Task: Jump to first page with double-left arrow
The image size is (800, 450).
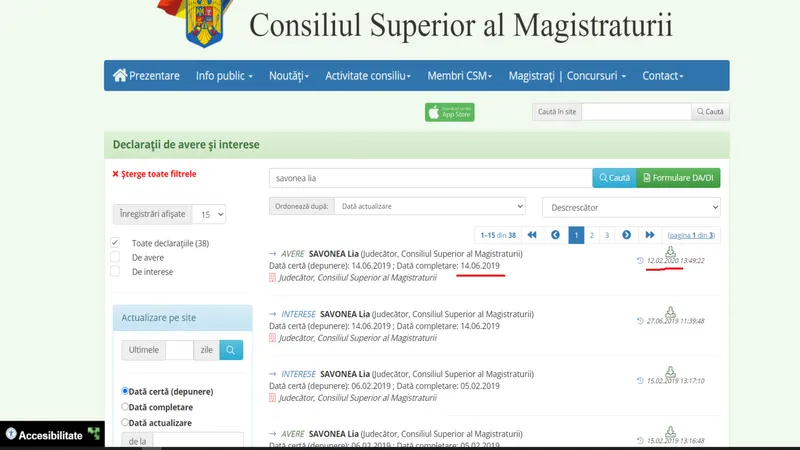Action: click(532, 235)
